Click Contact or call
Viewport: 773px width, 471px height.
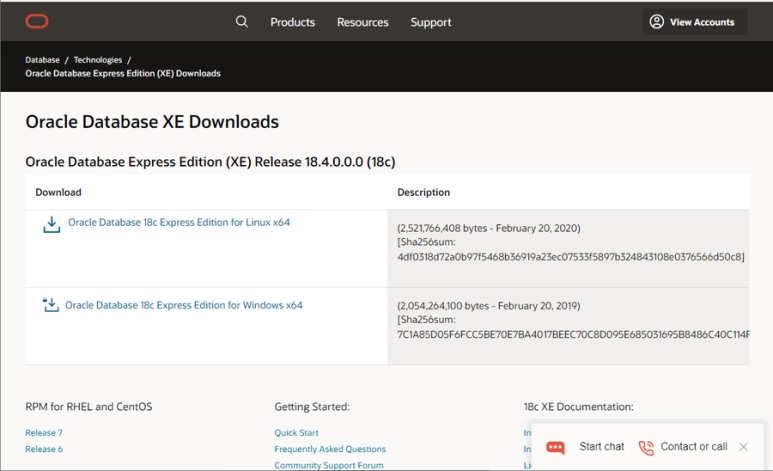tap(694, 447)
